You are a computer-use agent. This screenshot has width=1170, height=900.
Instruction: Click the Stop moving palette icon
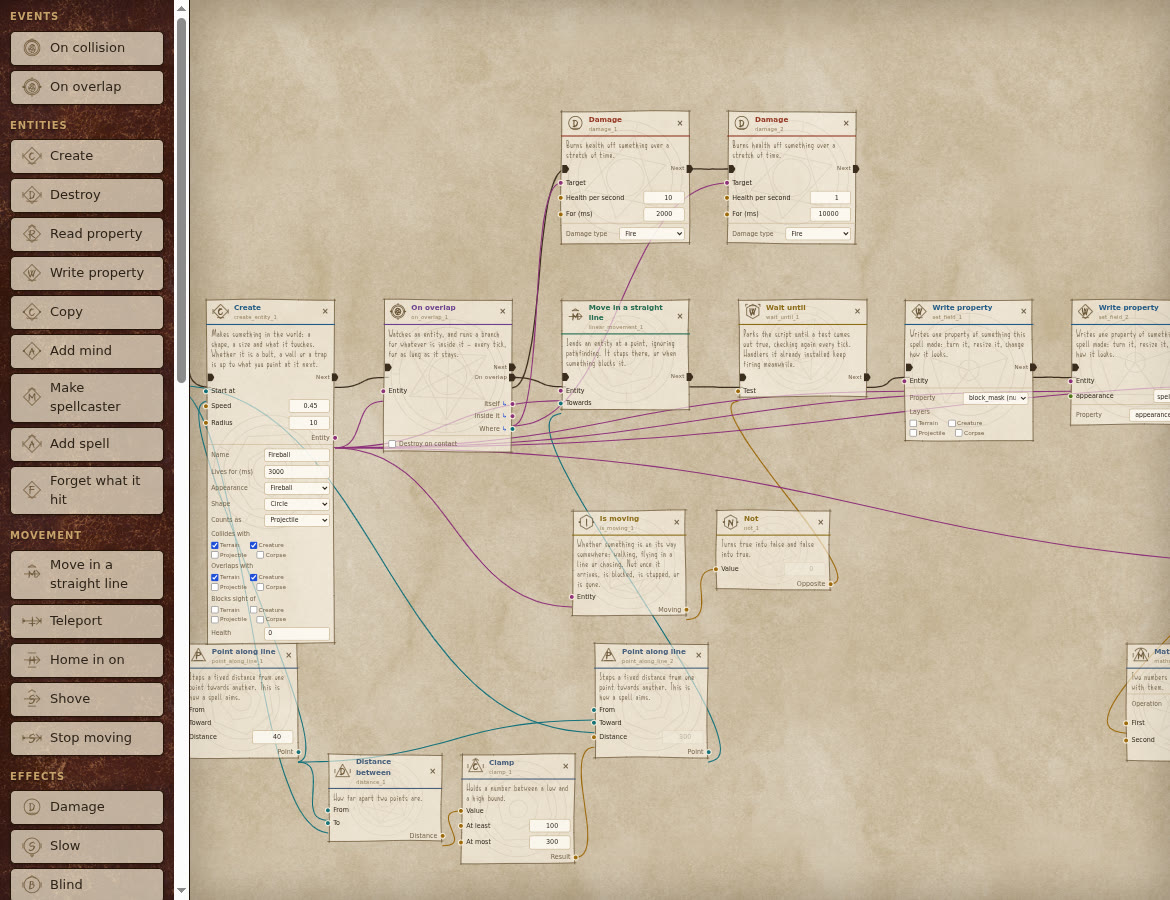pyautogui.click(x=32, y=738)
